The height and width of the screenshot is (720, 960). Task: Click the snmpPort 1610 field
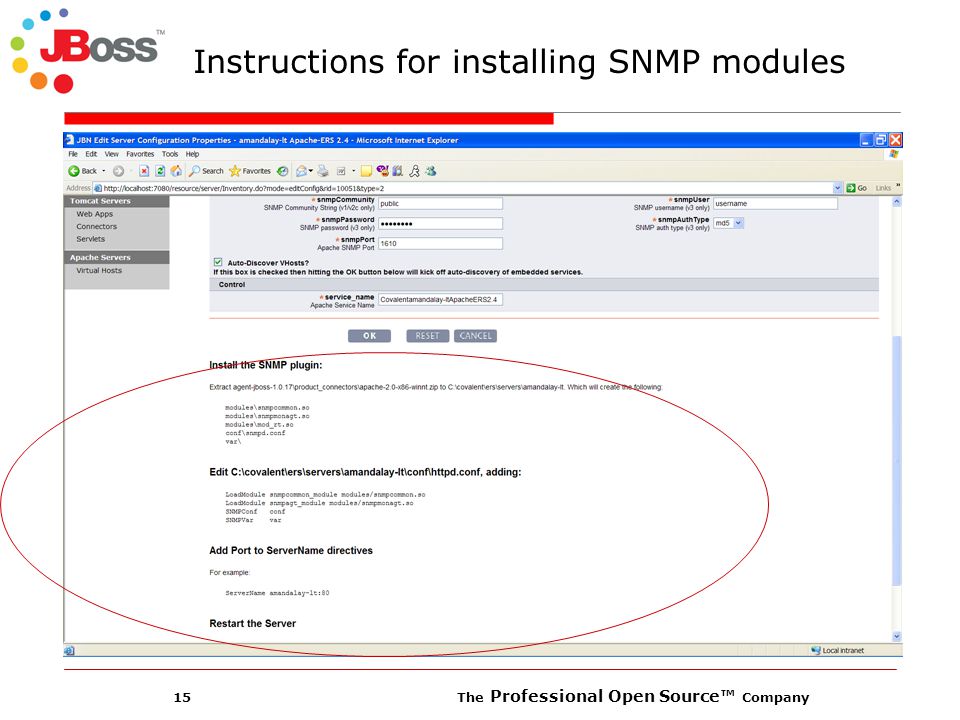point(440,244)
